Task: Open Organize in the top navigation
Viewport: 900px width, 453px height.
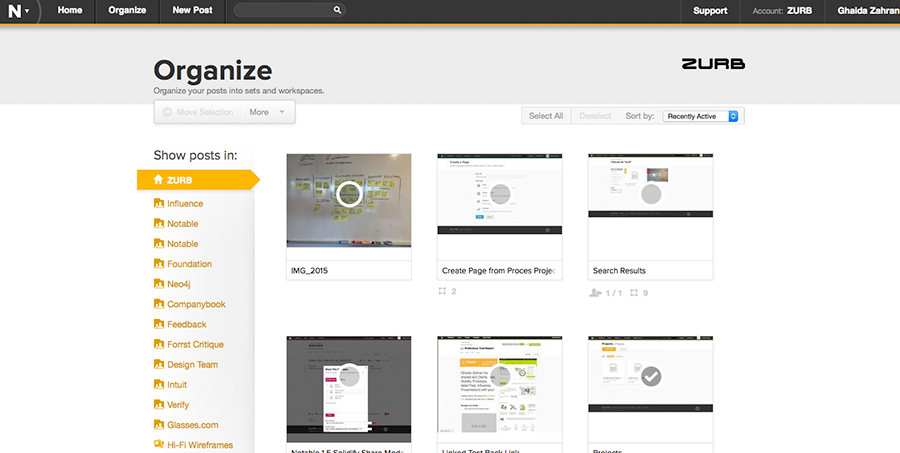Action: pos(127,10)
